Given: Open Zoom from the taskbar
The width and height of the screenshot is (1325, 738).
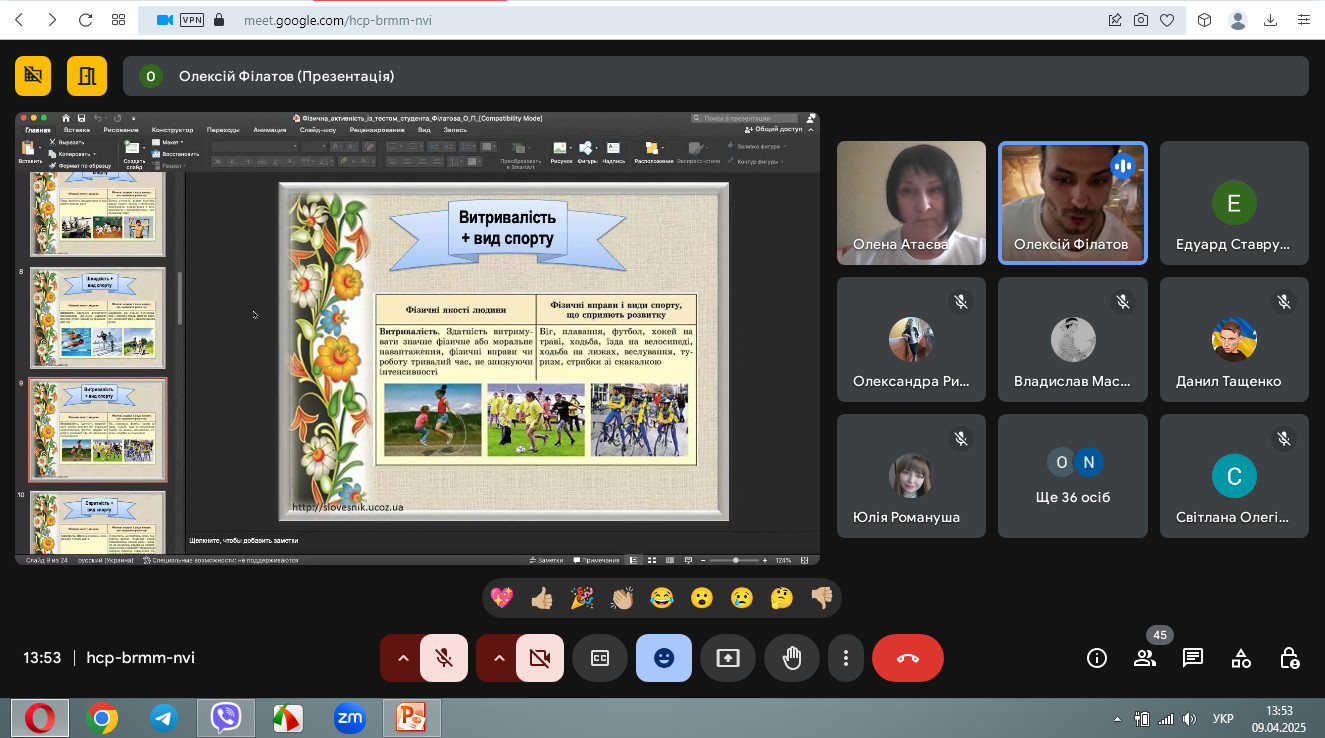Looking at the screenshot, I should pos(349,718).
